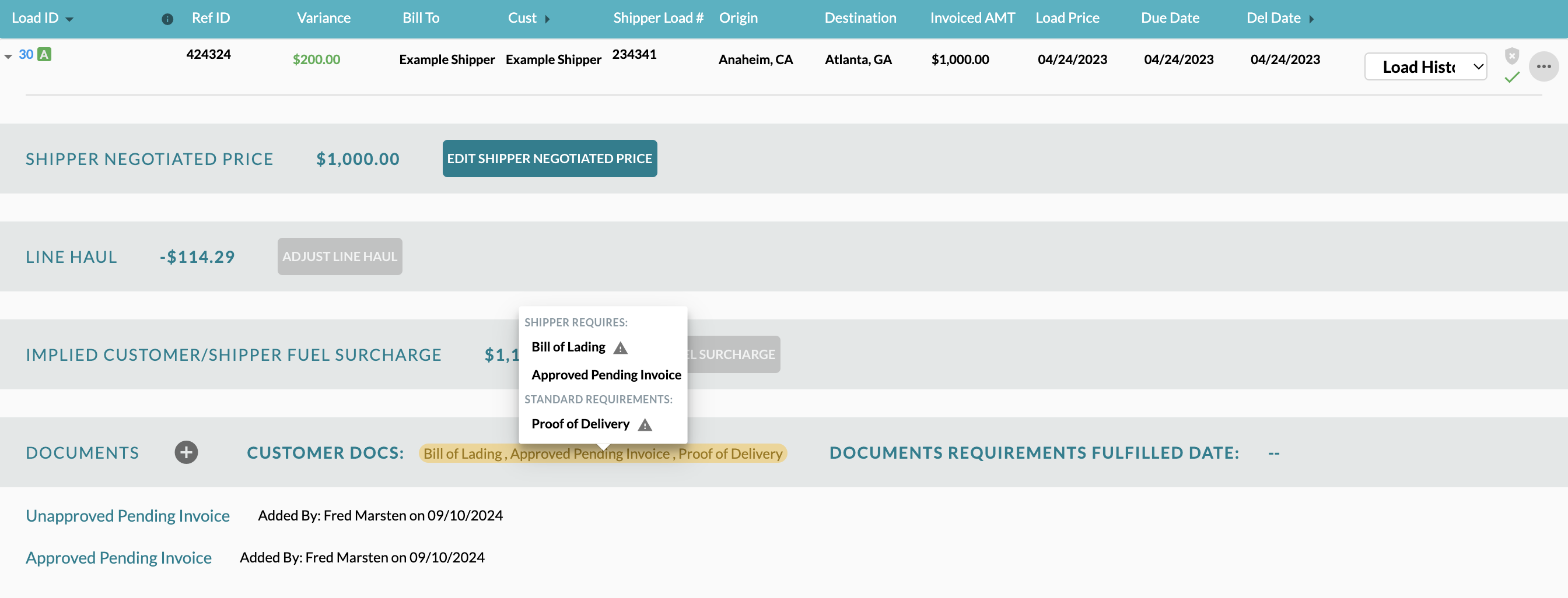Toggle the green approval checkmark on the load row
1568x598 pixels.
click(1511, 78)
